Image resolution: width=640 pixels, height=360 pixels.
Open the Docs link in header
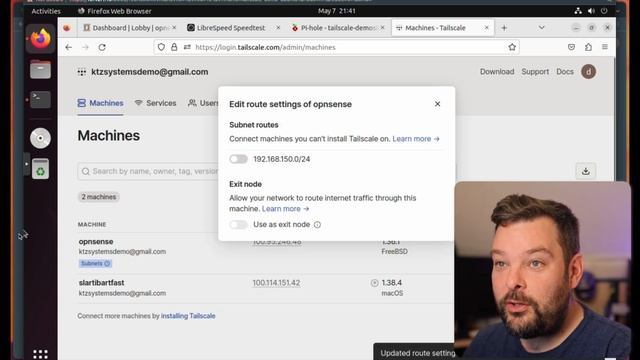click(x=565, y=71)
